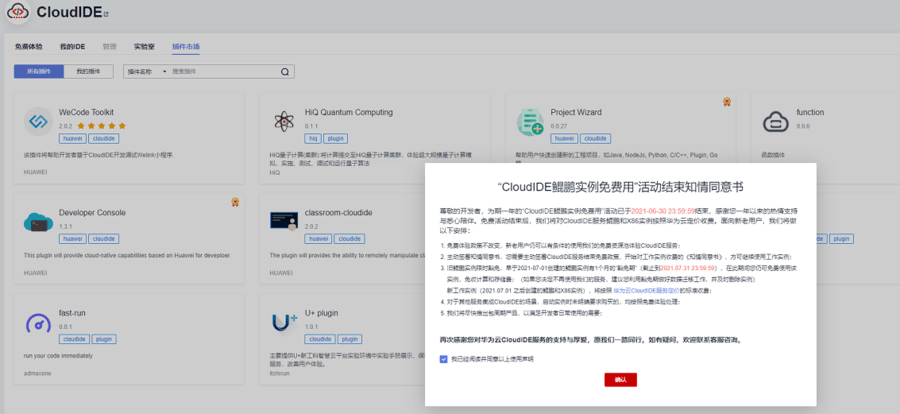Click the version 2.0.2 under WeCode Toolkit
This screenshot has width=900, height=414.
pyautogui.click(x=65, y=126)
